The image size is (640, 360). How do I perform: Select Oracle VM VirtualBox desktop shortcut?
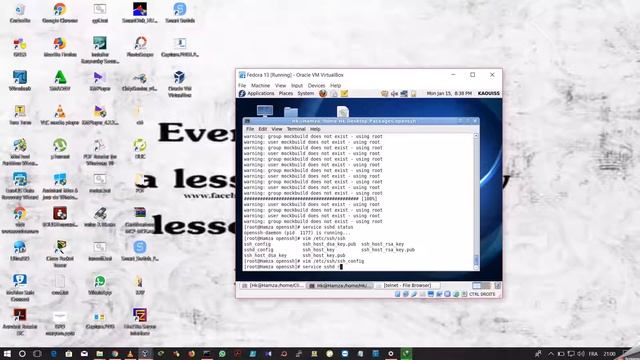click(x=180, y=84)
